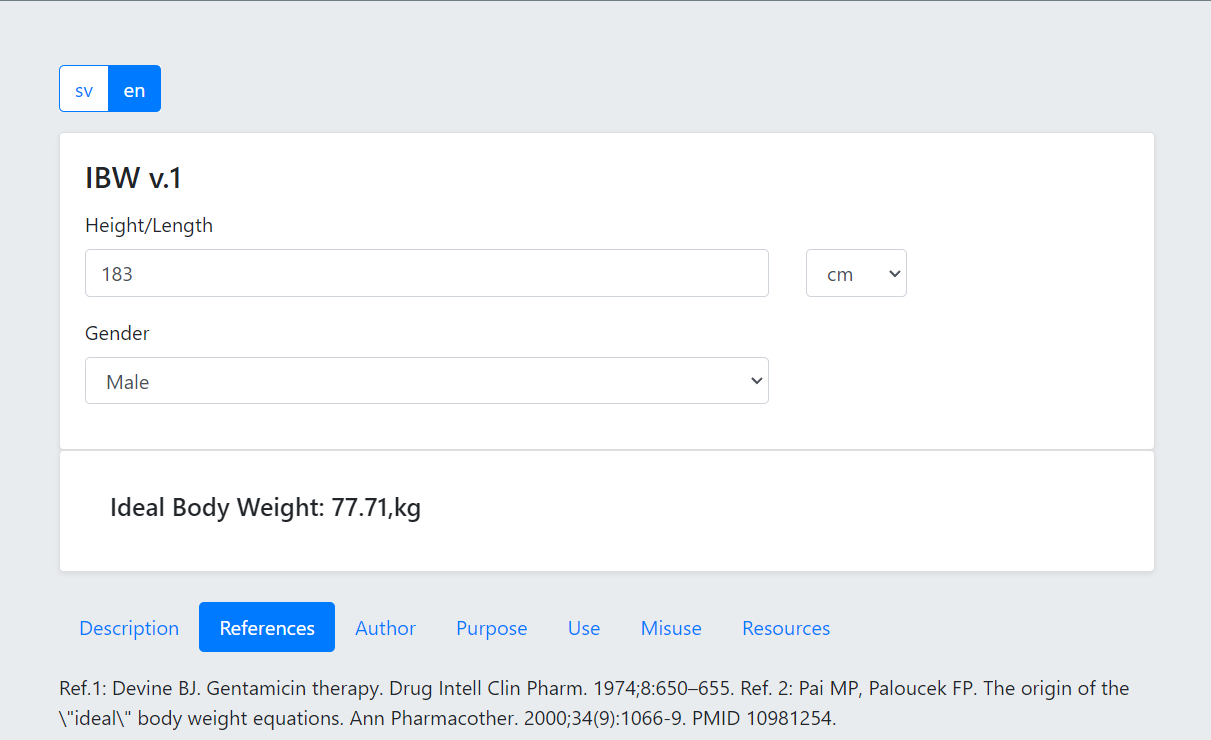Switch to the Author tab
1211x740 pixels.
coord(385,628)
